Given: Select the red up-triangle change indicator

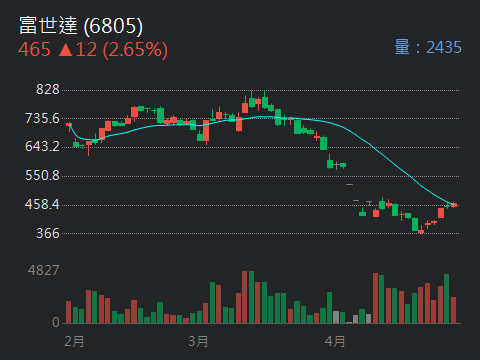Looking at the screenshot, I should [x=65, y=50].
